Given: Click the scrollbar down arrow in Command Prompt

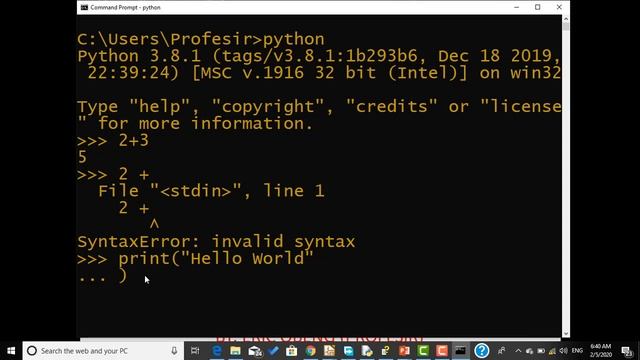Looking at the screenshot, I should pos(566,333).
